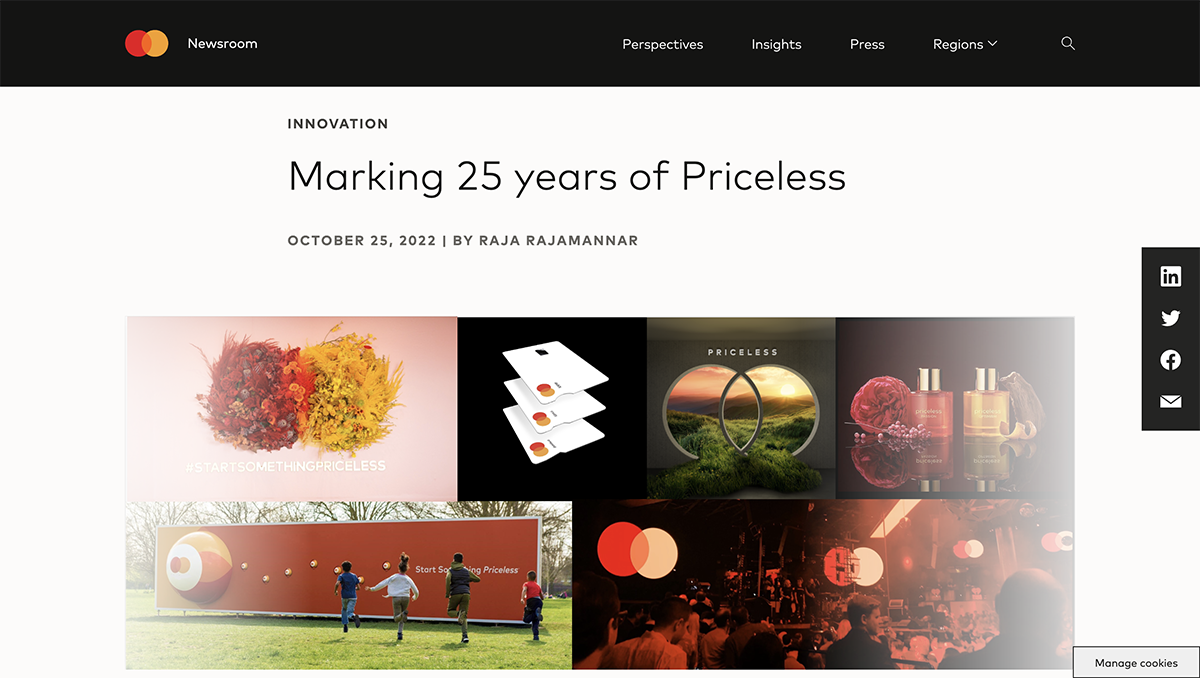Image resolution: width=1200 pixels, height=678 pixels.
Task: Navigate to the Press page
Action: point(867,44)
